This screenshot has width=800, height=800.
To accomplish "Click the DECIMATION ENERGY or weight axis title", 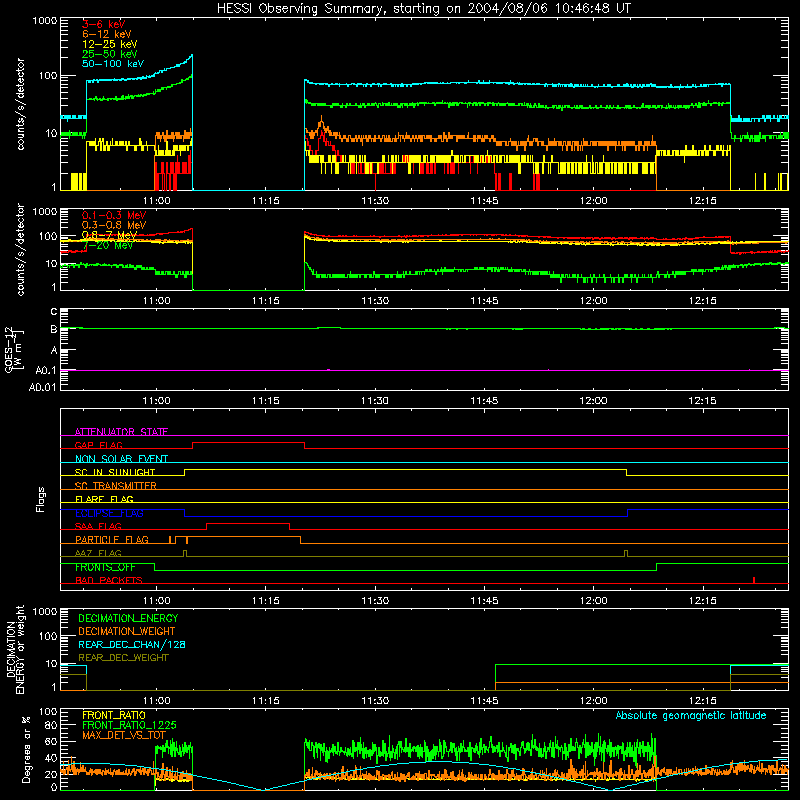I will coord(15,649).
